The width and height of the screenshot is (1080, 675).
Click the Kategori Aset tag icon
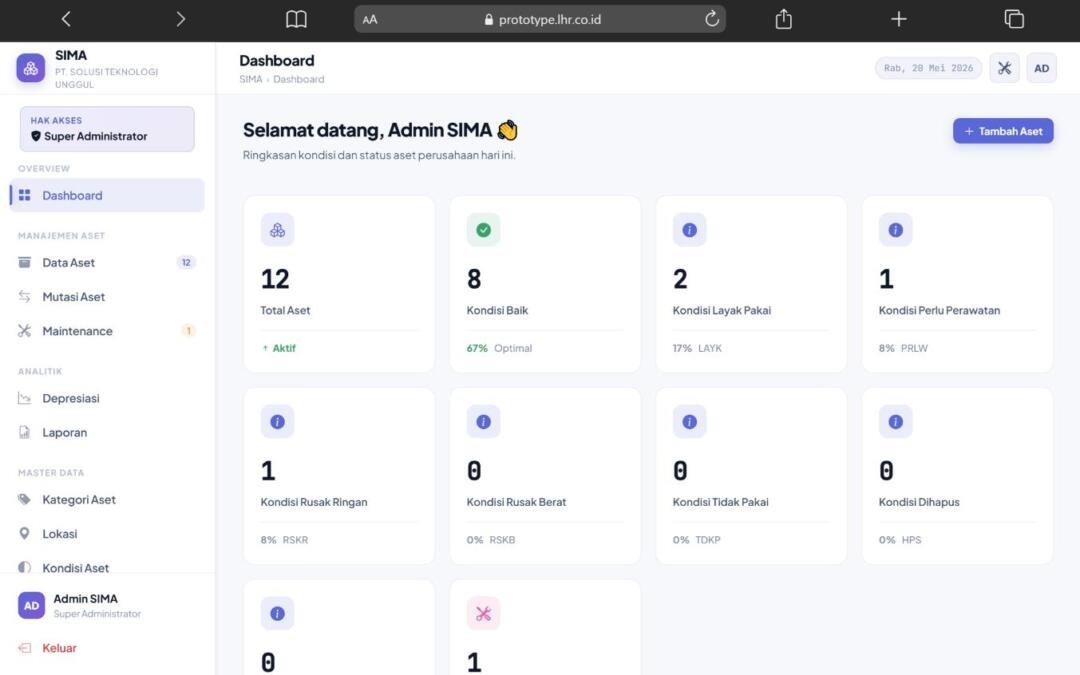[x=25, y=499]
